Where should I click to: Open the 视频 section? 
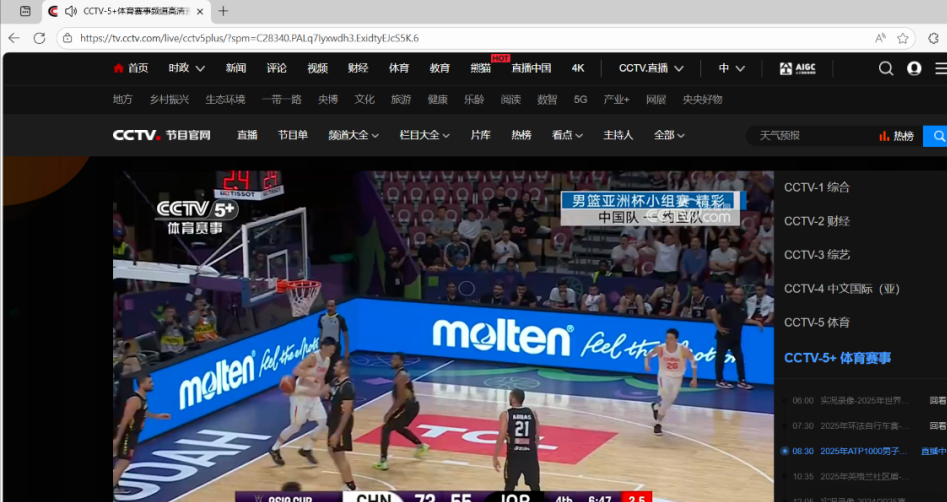[318, 68]
